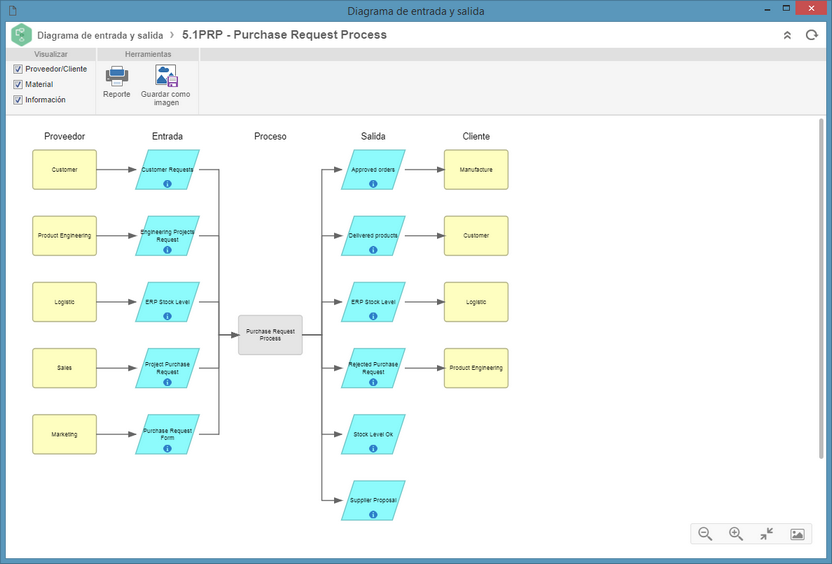Select the Product Engineering client box
The height and width of the screenshot is (564, 832).
[x=476, y=368]
